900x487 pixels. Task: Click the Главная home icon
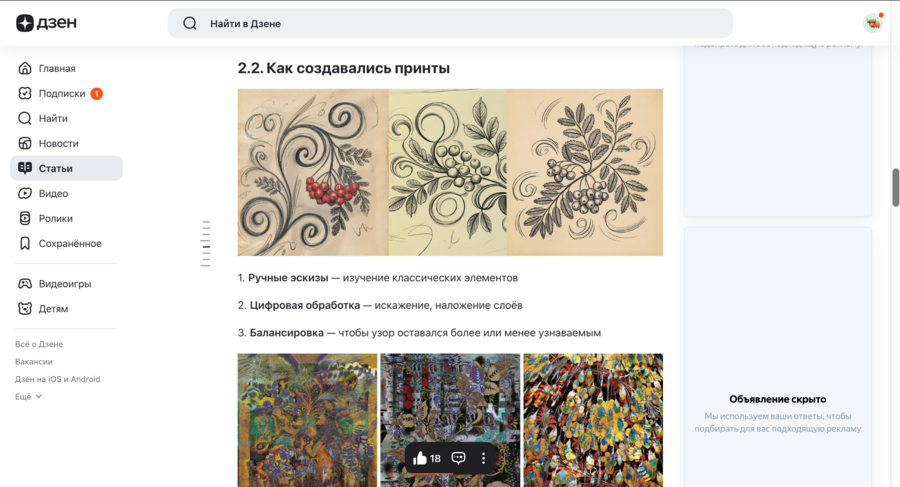pyautogui.click(x=25, y=68)
